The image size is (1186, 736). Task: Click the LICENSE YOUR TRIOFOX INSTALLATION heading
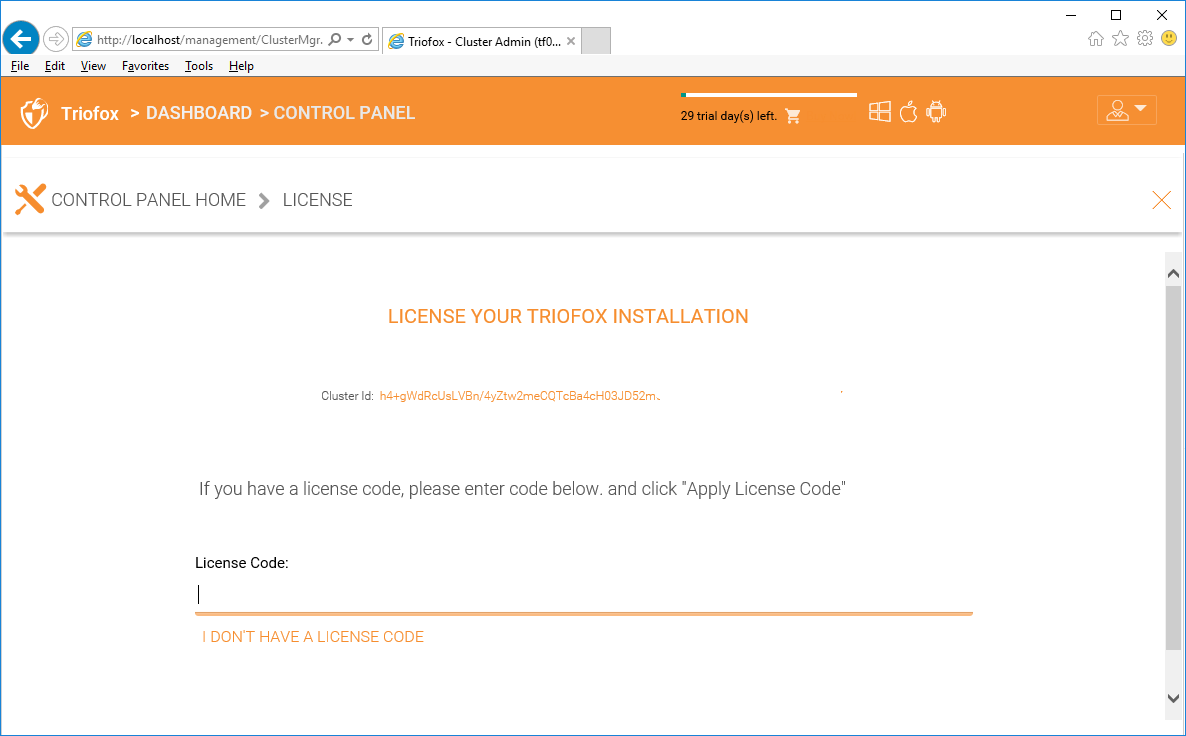[x=568, y=316]
